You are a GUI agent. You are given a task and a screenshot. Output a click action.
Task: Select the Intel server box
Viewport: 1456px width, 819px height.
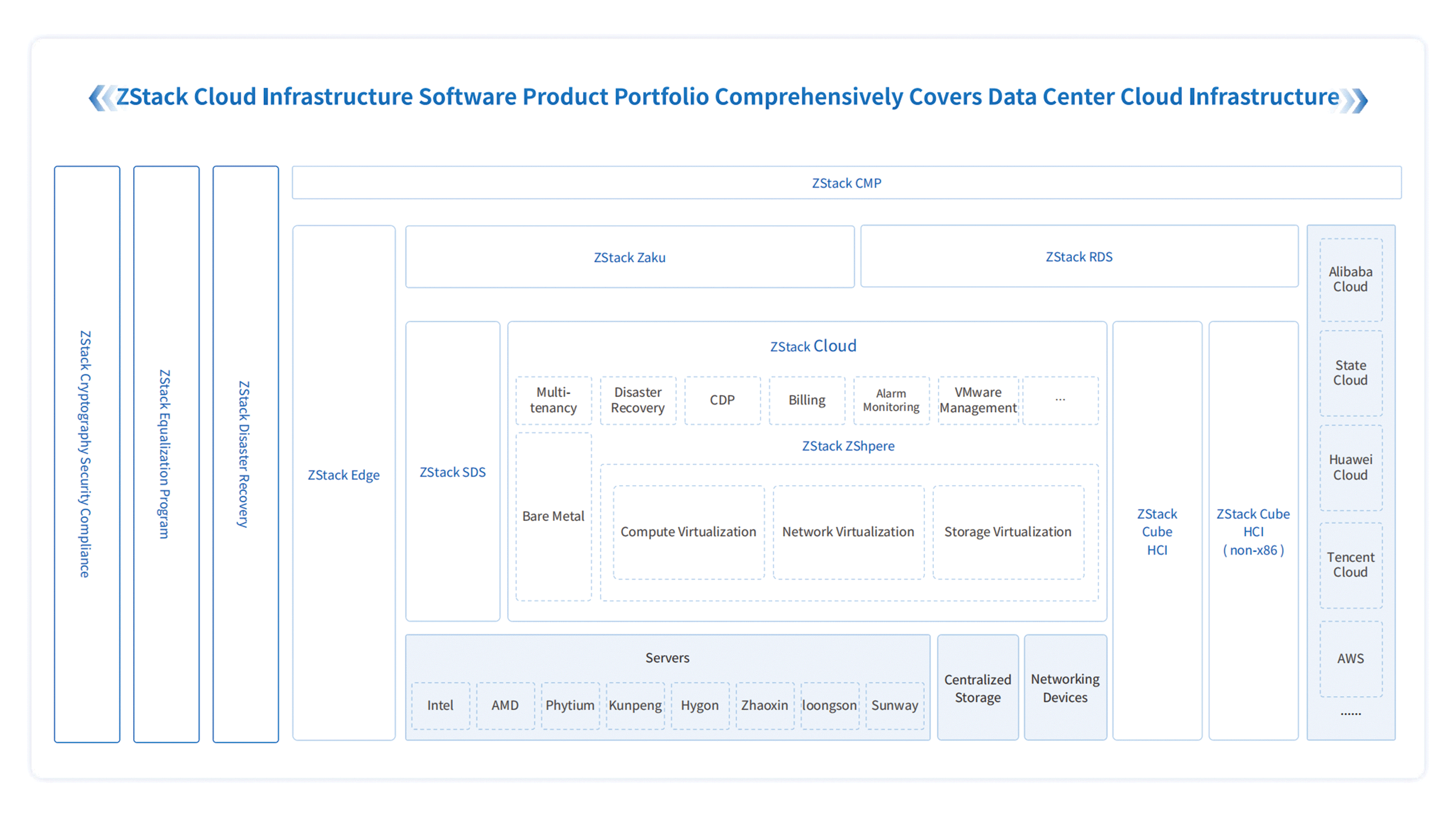click(441, 706)
